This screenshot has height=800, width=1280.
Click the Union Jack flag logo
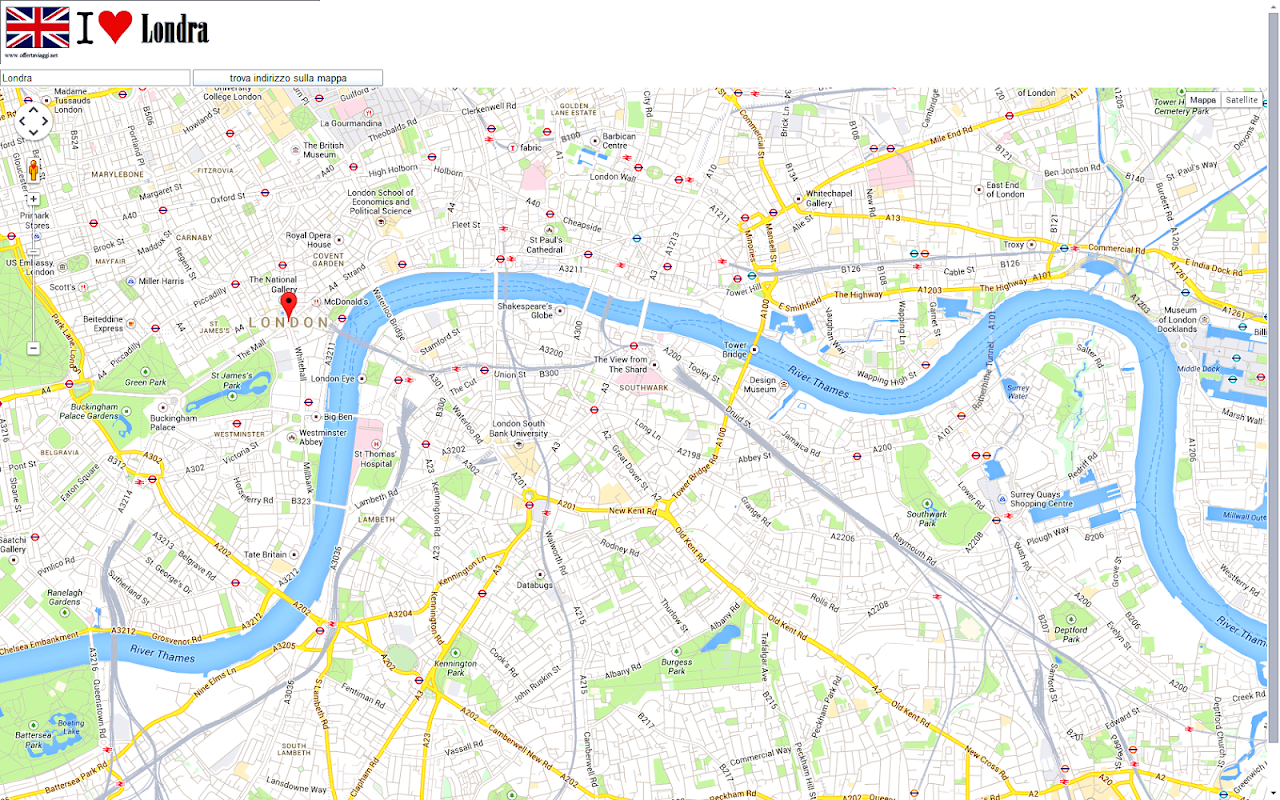(38, 28)
